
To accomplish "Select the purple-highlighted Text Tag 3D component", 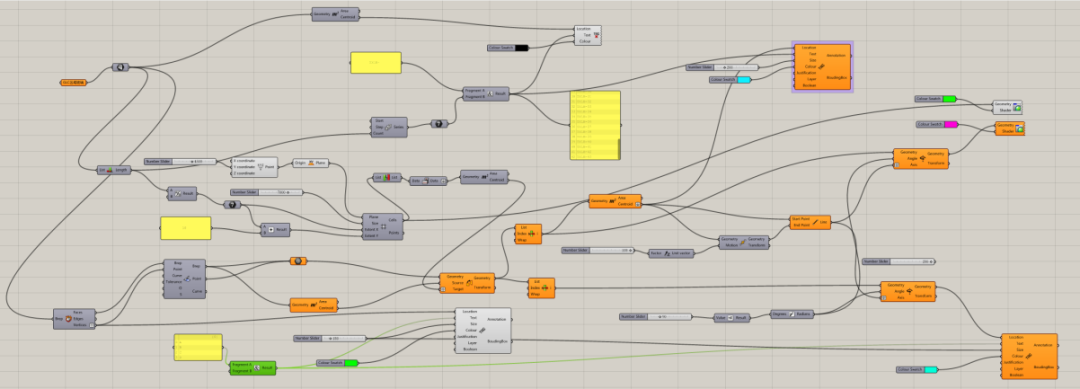I will click(822, 66).
